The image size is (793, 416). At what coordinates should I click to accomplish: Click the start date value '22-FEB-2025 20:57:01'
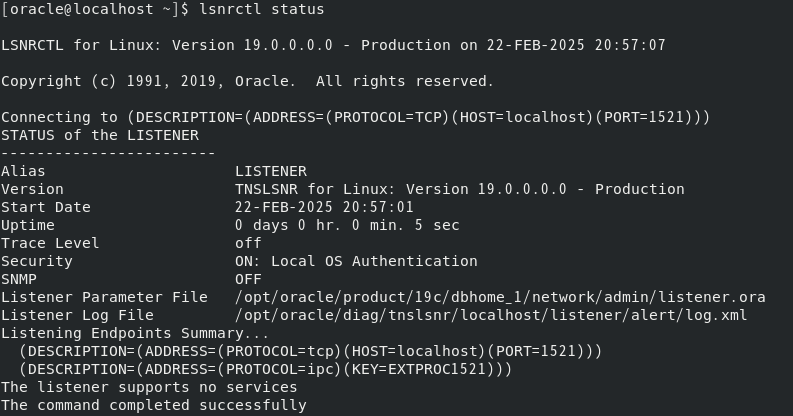pos(324,207)
